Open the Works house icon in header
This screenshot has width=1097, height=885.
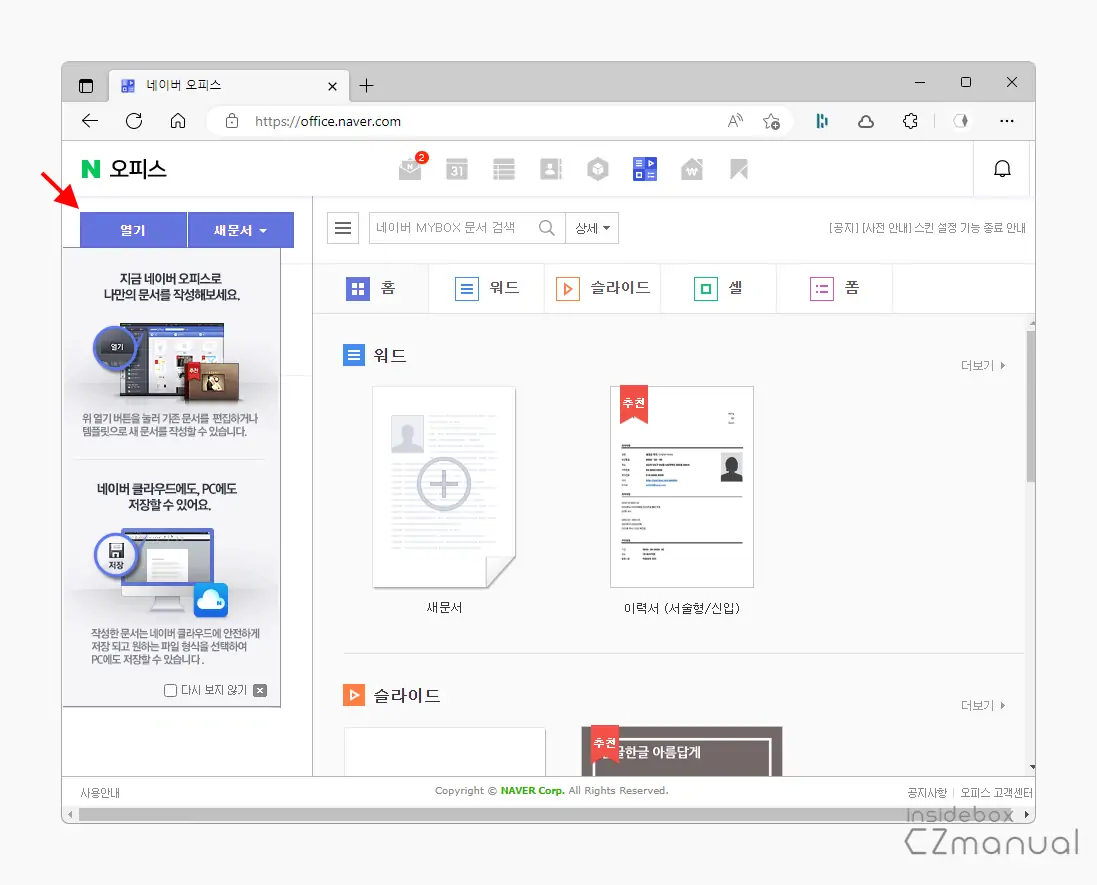pyautogui.click(x=691, y=169)
